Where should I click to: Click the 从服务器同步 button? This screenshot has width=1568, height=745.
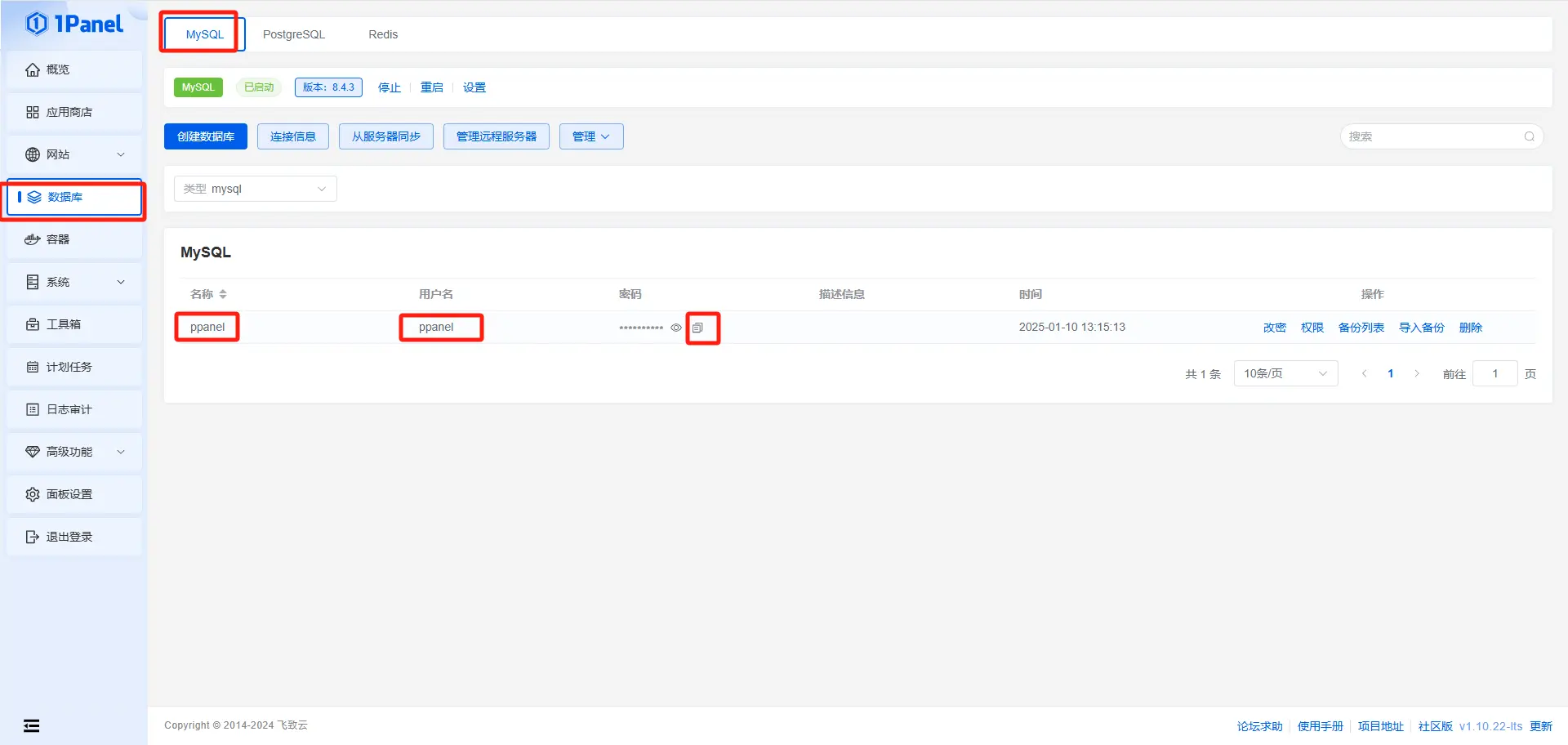click(x=386, y=136)
